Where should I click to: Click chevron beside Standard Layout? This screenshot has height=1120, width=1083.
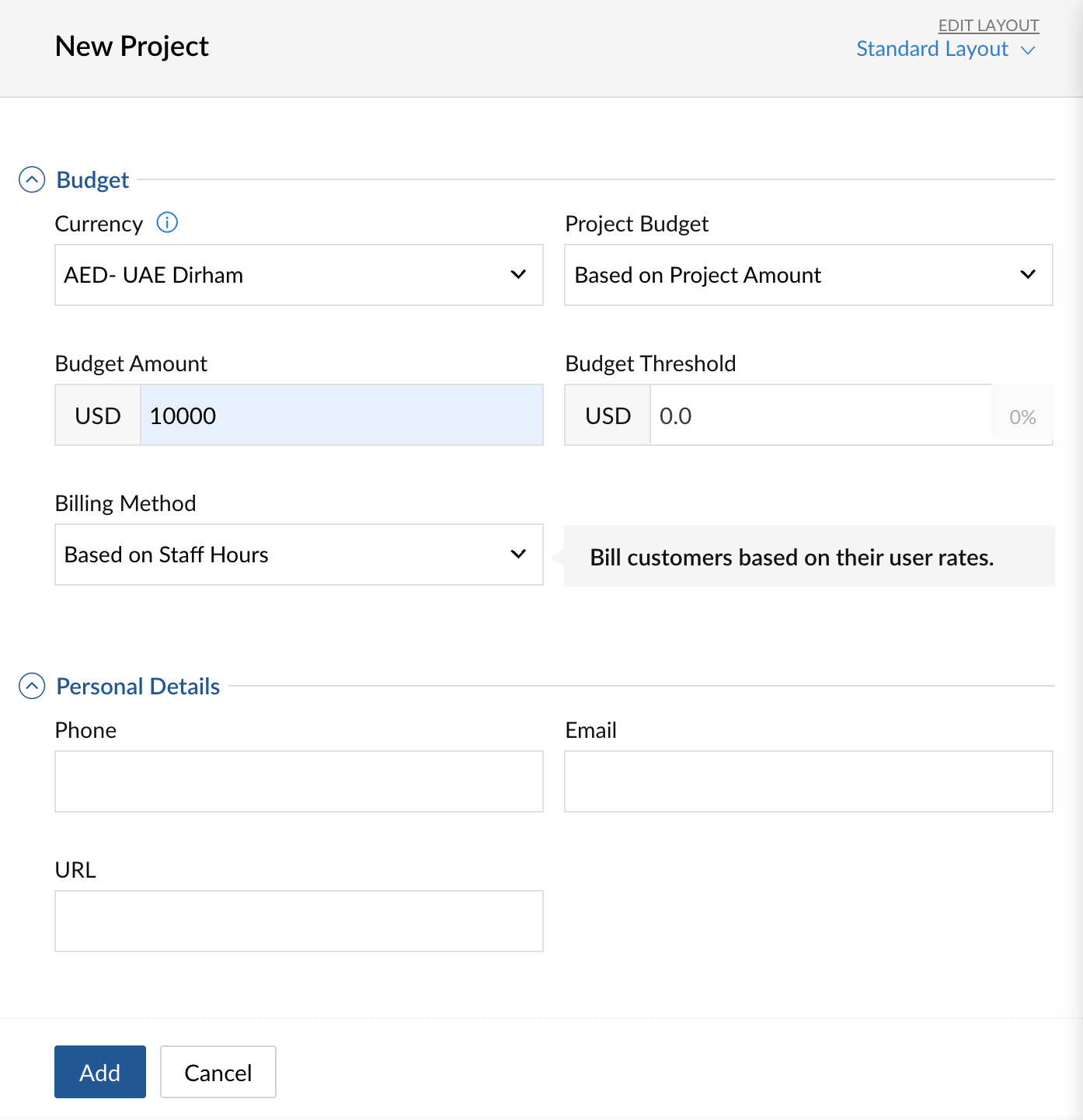click(x=1028, y=50)
